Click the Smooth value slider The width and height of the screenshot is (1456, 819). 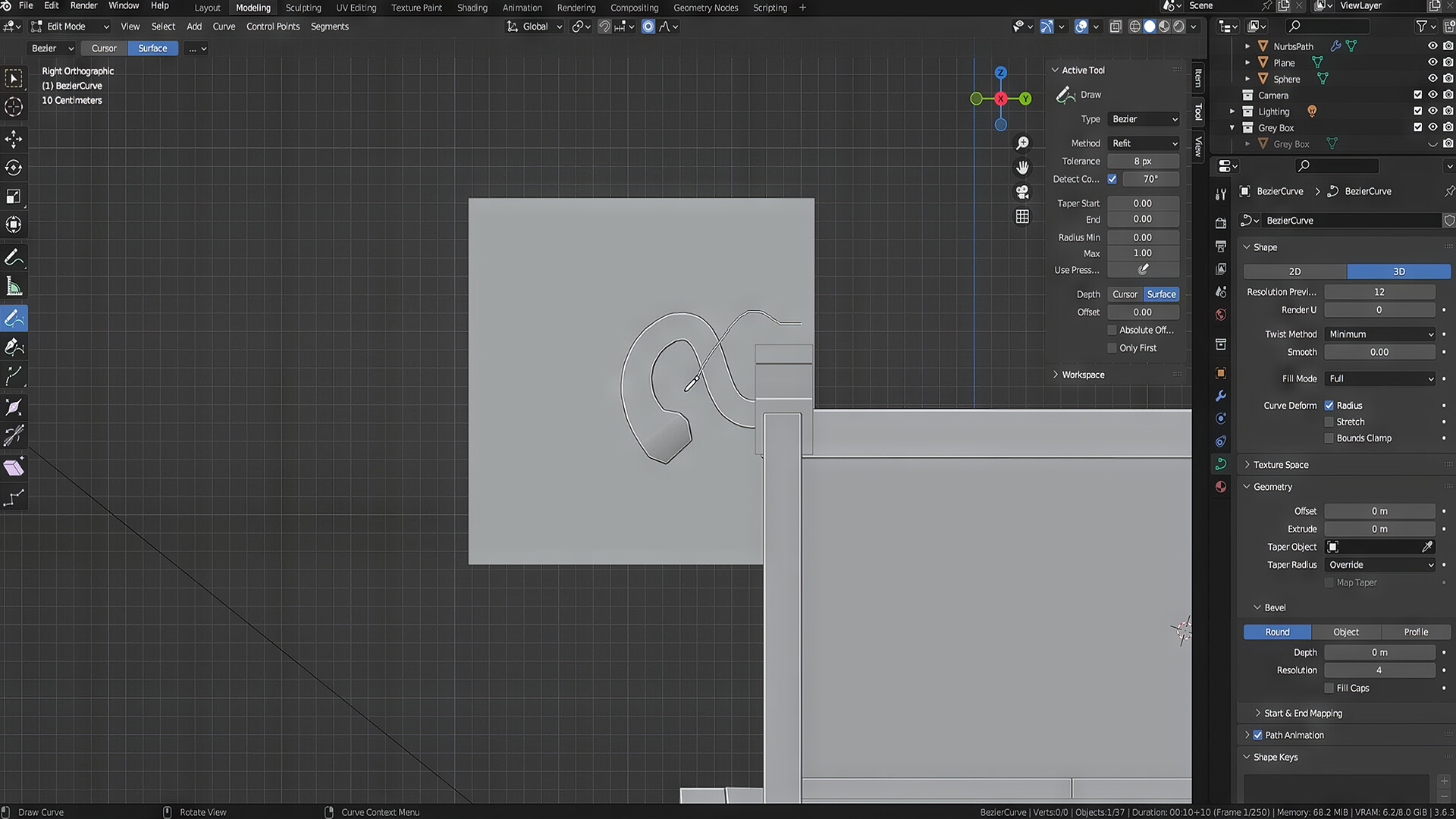click(1379, 351)
